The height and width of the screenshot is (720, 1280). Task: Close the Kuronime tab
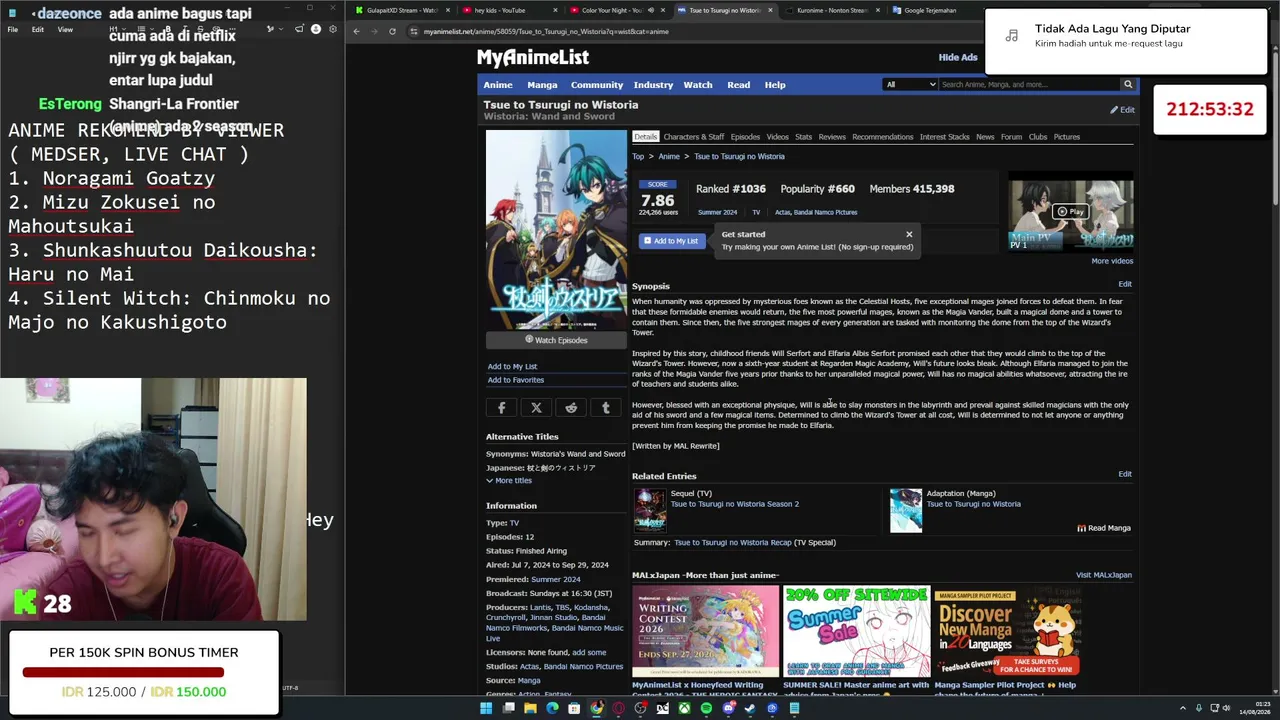(x=878, y=10)
